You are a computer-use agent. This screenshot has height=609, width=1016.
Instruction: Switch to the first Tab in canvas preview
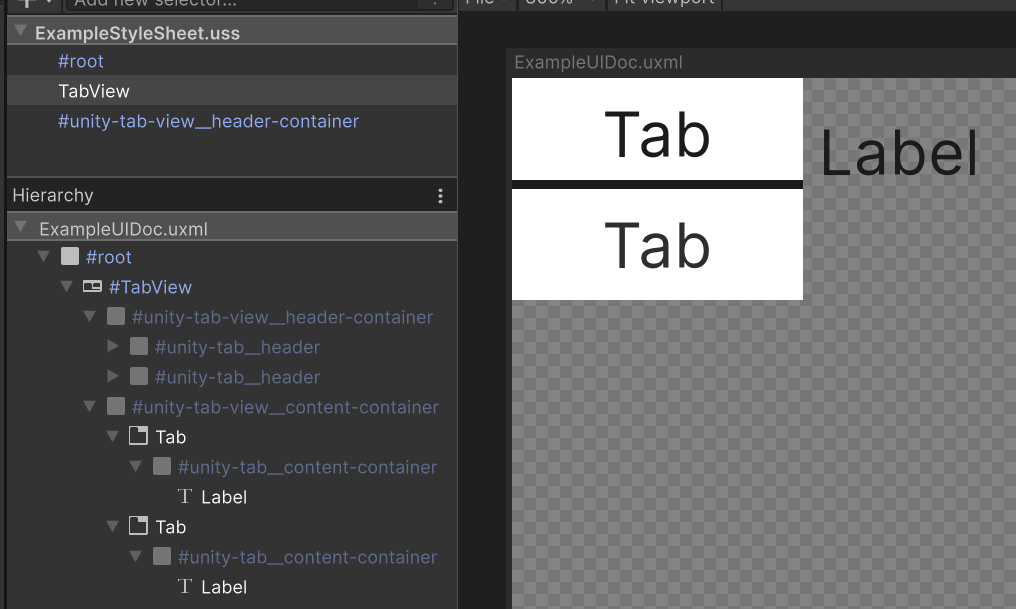click(657, 130)
